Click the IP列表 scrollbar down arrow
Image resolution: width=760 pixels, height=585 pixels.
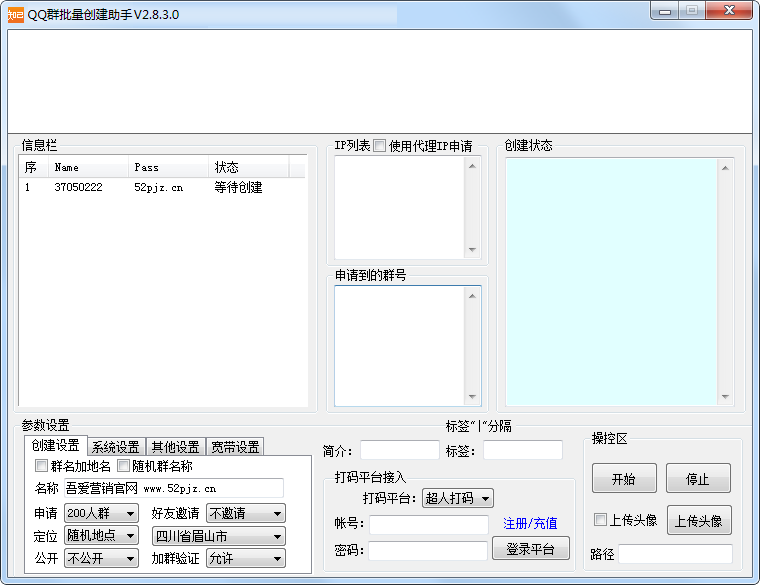472,250
